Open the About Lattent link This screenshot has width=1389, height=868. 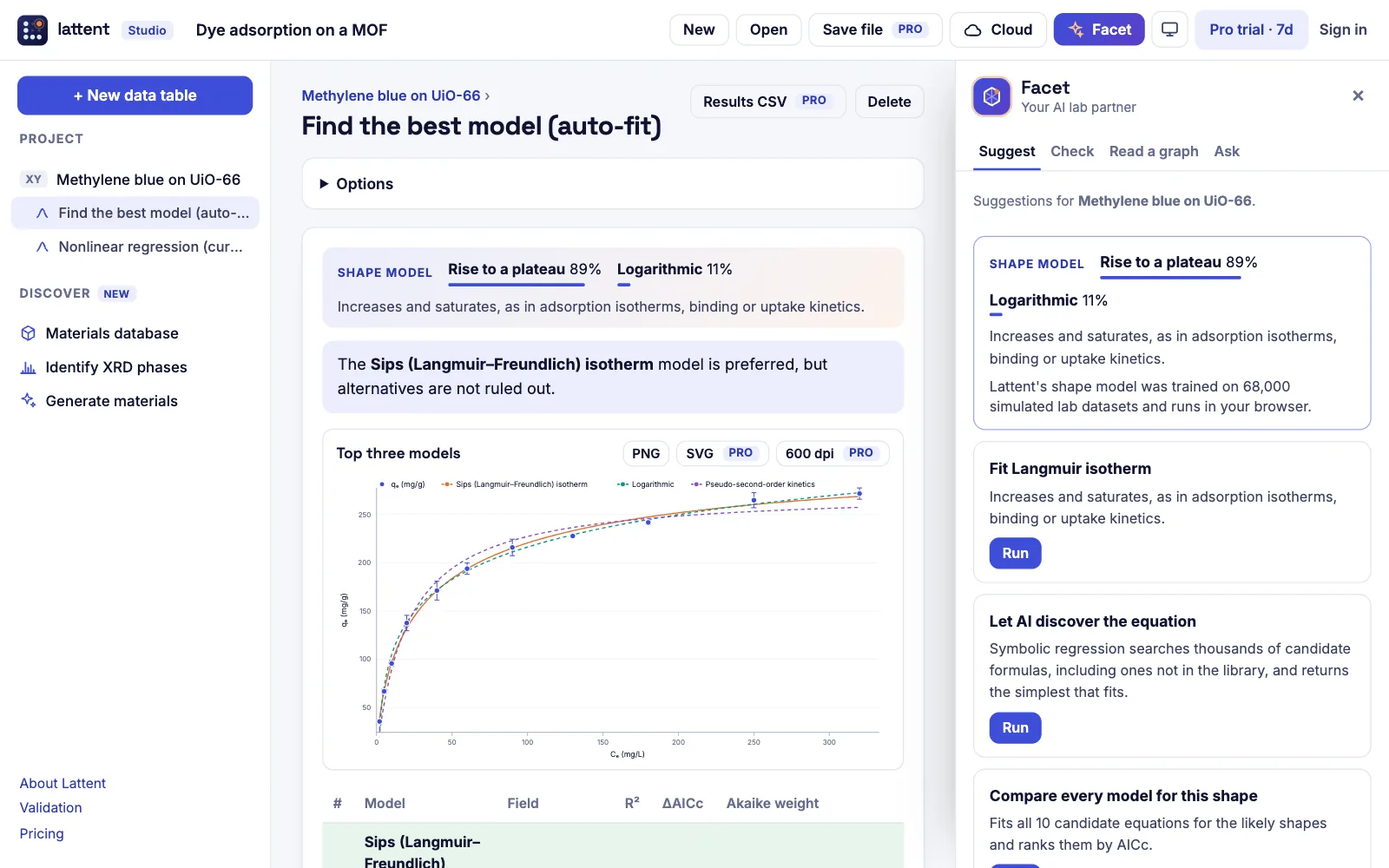[x=63, y=783]
